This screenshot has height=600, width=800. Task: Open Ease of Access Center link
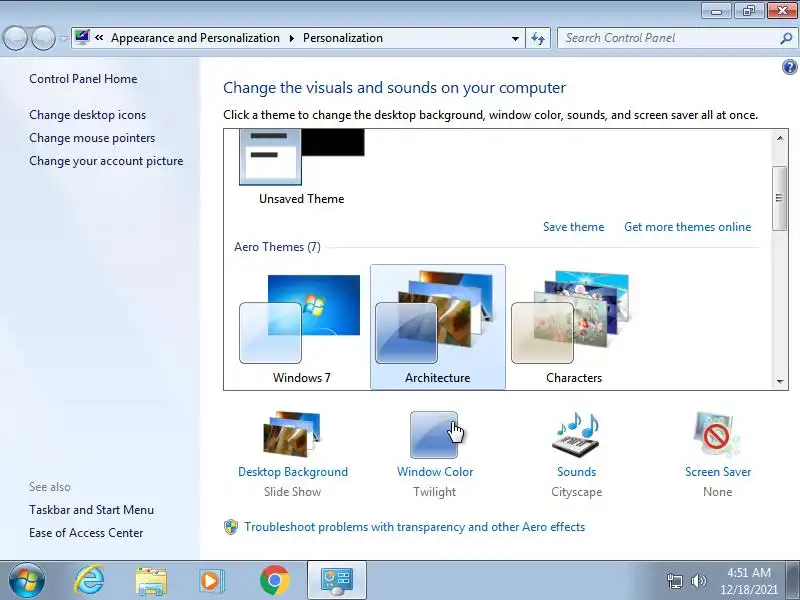[x=86, y=533]
